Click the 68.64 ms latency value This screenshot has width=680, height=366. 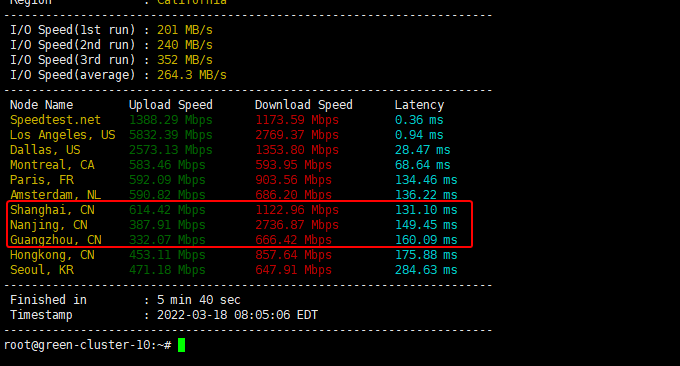pos(423,165)
